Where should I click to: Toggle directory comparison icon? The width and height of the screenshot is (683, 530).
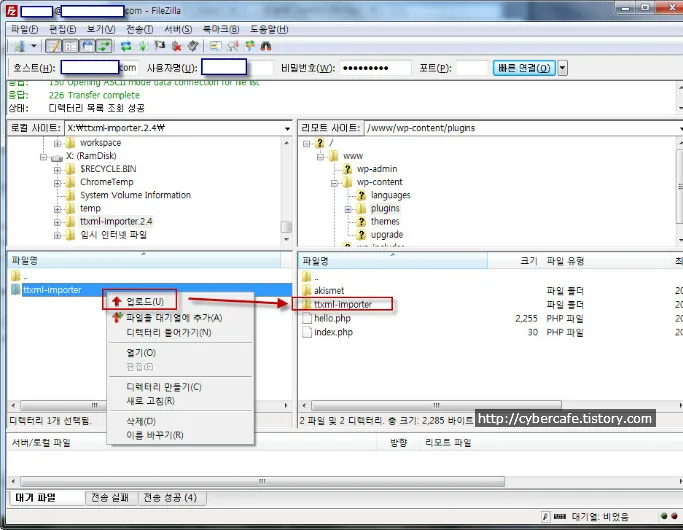pyautogui.click(x=233, y=46)
